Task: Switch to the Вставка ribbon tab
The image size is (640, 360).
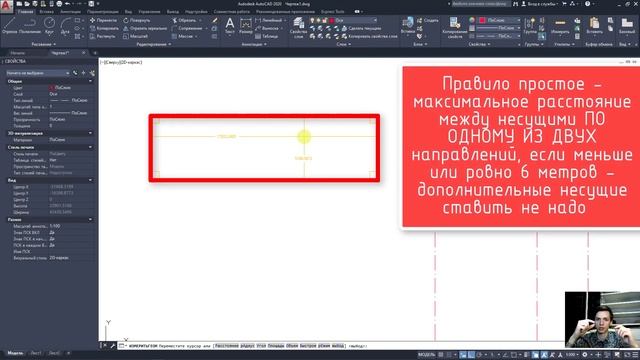Action: point(47,12)
